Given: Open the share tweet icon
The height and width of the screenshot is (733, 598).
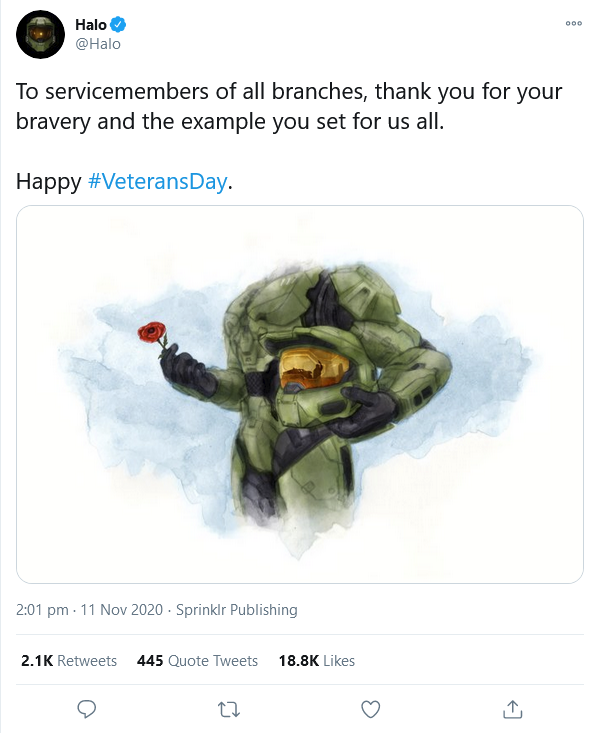Looking at the screenshot, I should coord(512,709).
